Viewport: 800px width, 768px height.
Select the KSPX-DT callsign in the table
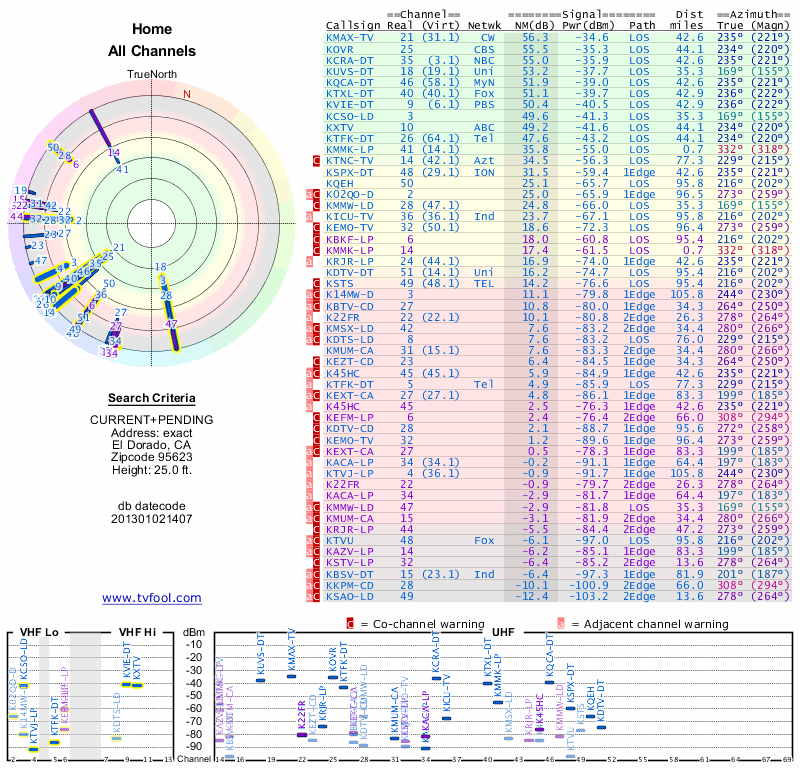pyautogui.click(x=350, y=172)
